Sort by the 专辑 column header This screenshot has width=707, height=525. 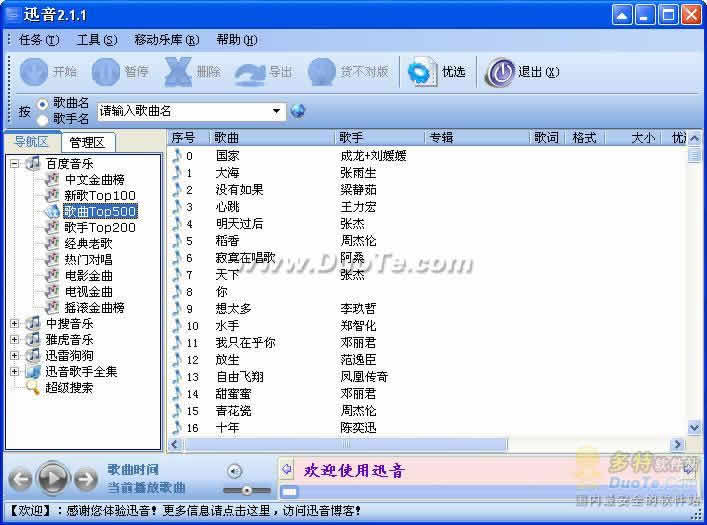[x=477, y=138]
